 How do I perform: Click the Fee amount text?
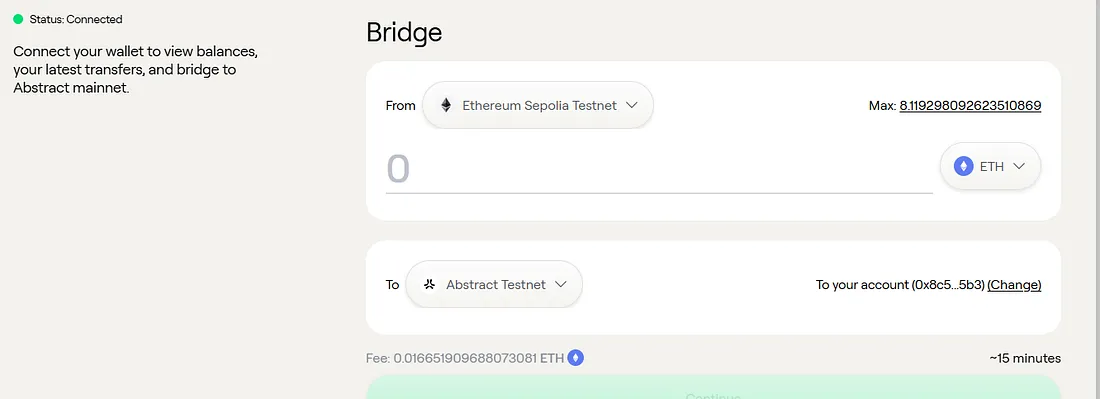pyautogui.click(x=465, y=358)
